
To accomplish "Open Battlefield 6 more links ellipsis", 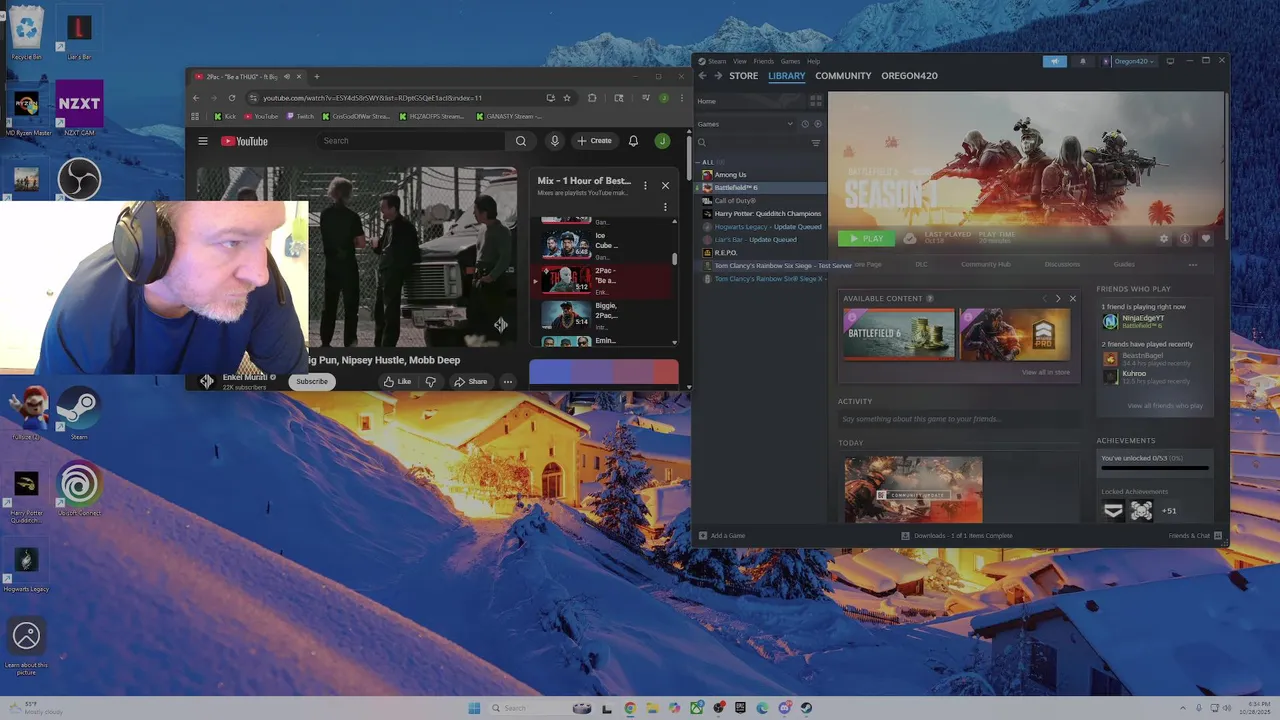I will [x=1192, y=264].
